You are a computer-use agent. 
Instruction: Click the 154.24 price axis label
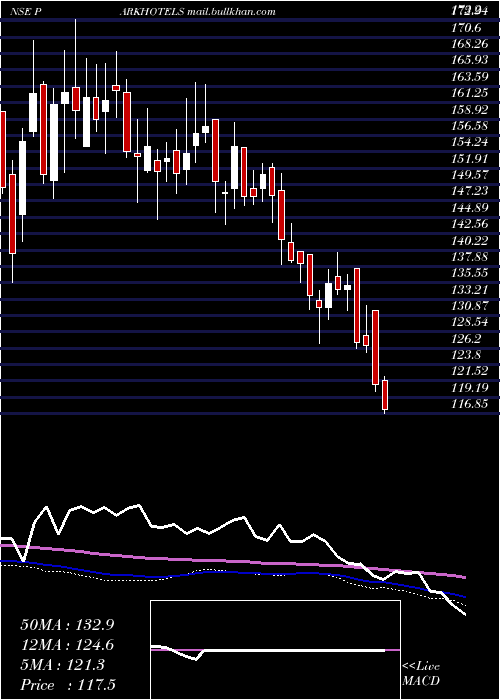point(471,142)
